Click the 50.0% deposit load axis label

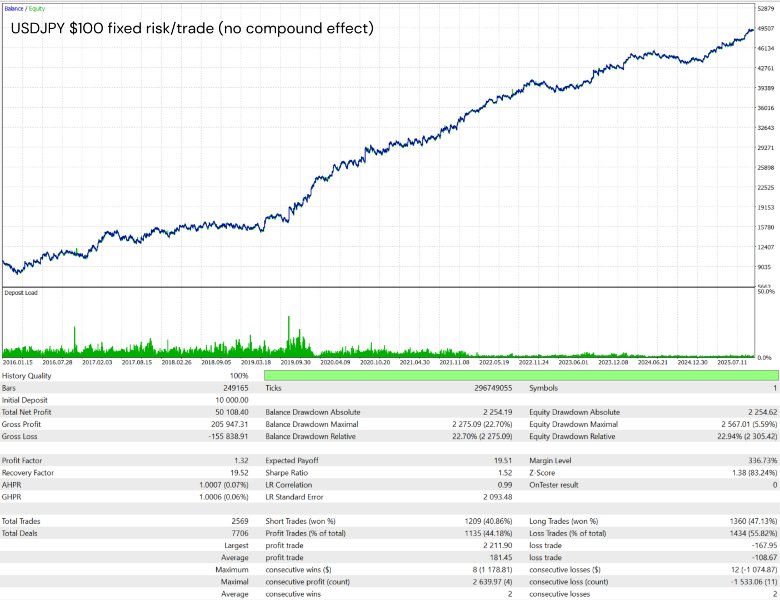765,292
